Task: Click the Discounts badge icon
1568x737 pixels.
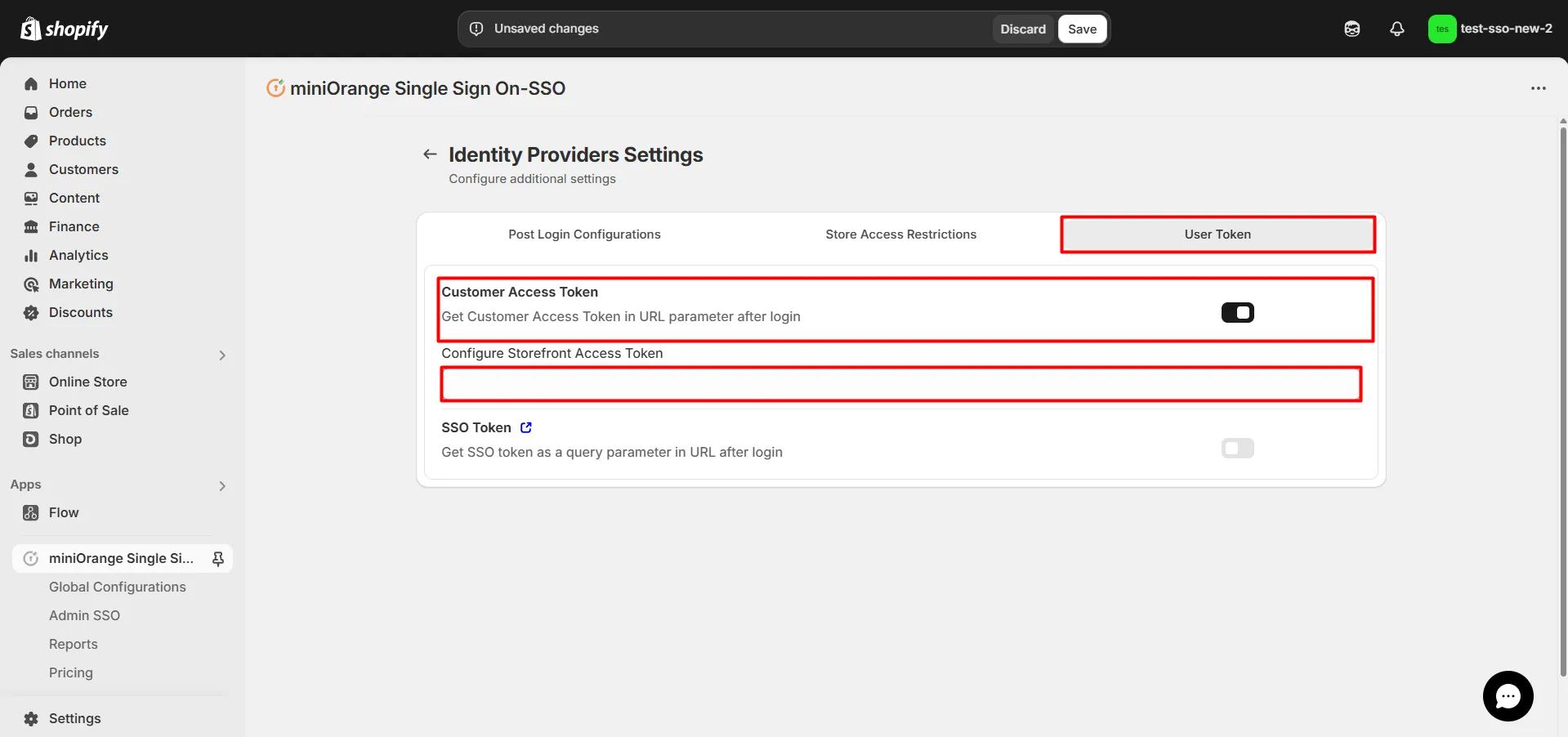Action: [x=31, y=312]
